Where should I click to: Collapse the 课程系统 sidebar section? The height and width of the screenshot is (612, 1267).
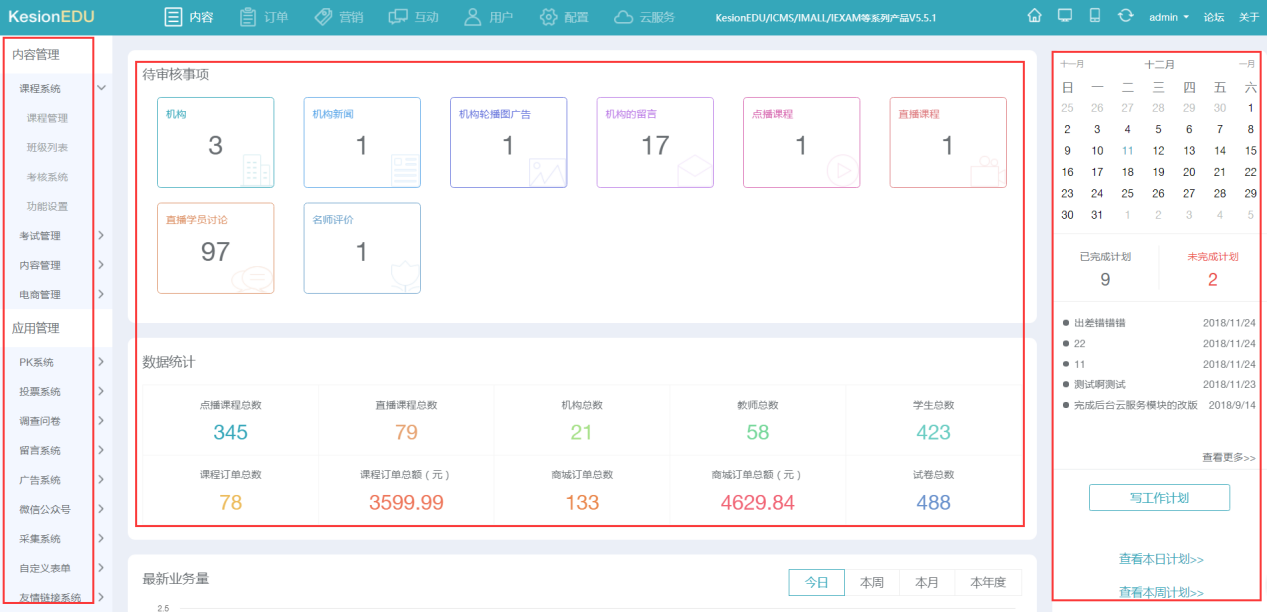(101, 88)
